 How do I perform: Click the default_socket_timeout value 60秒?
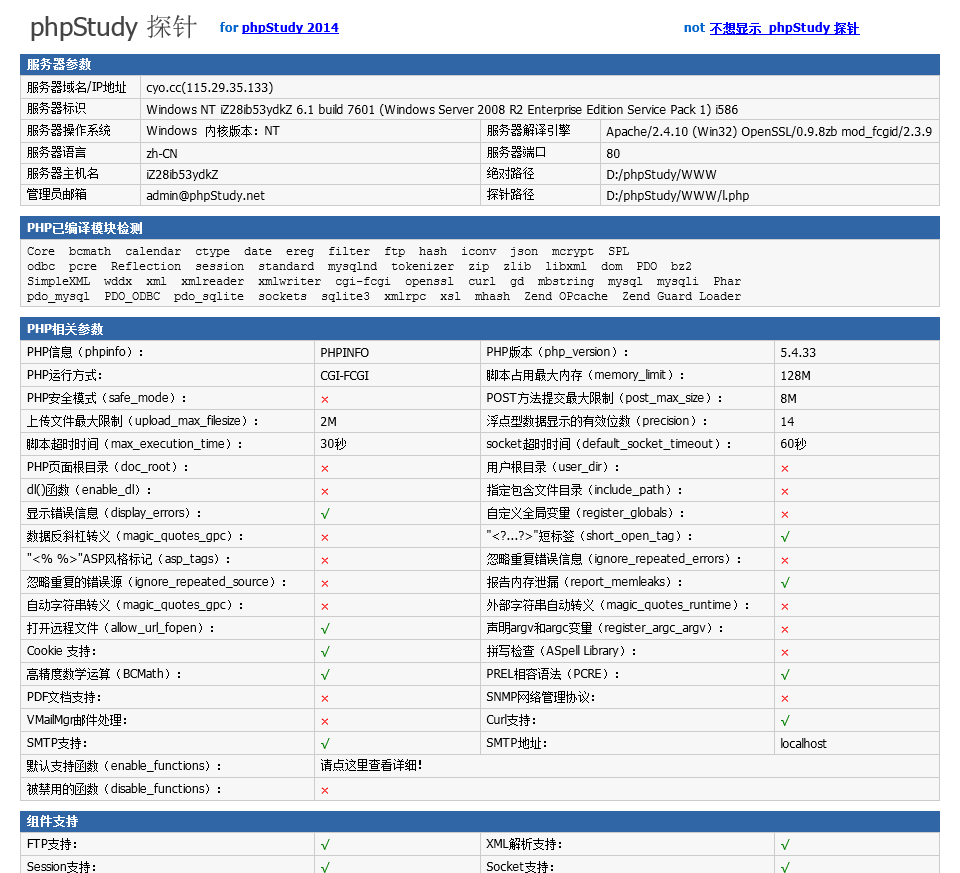pos(793,444)
